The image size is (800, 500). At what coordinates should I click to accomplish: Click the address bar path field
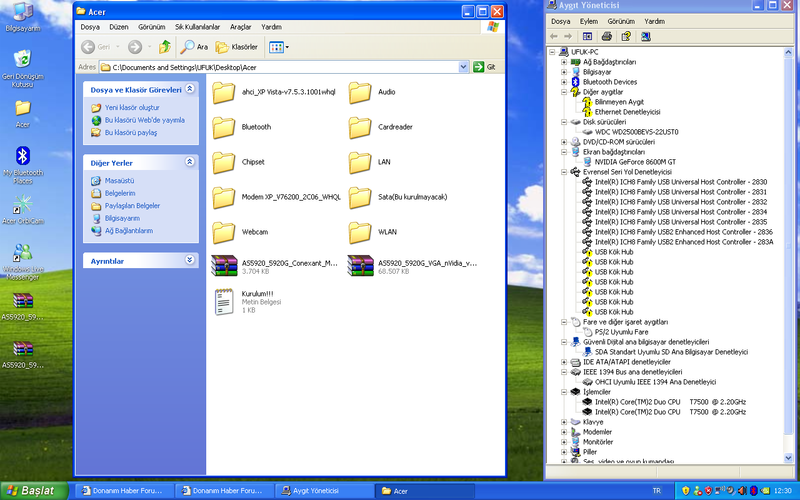pos(280,67)
